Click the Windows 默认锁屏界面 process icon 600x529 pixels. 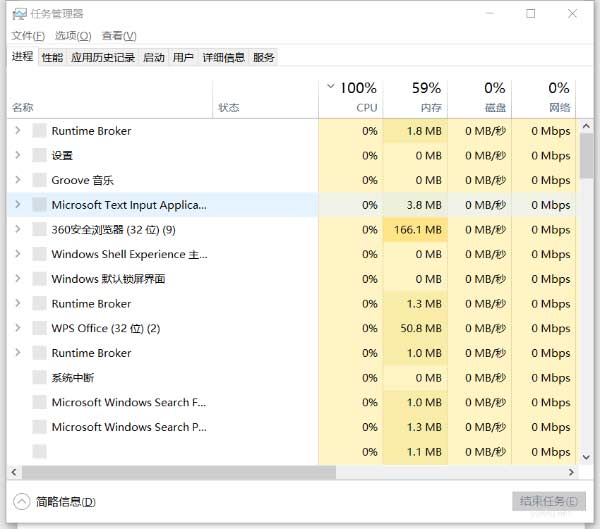pos(40,279)
